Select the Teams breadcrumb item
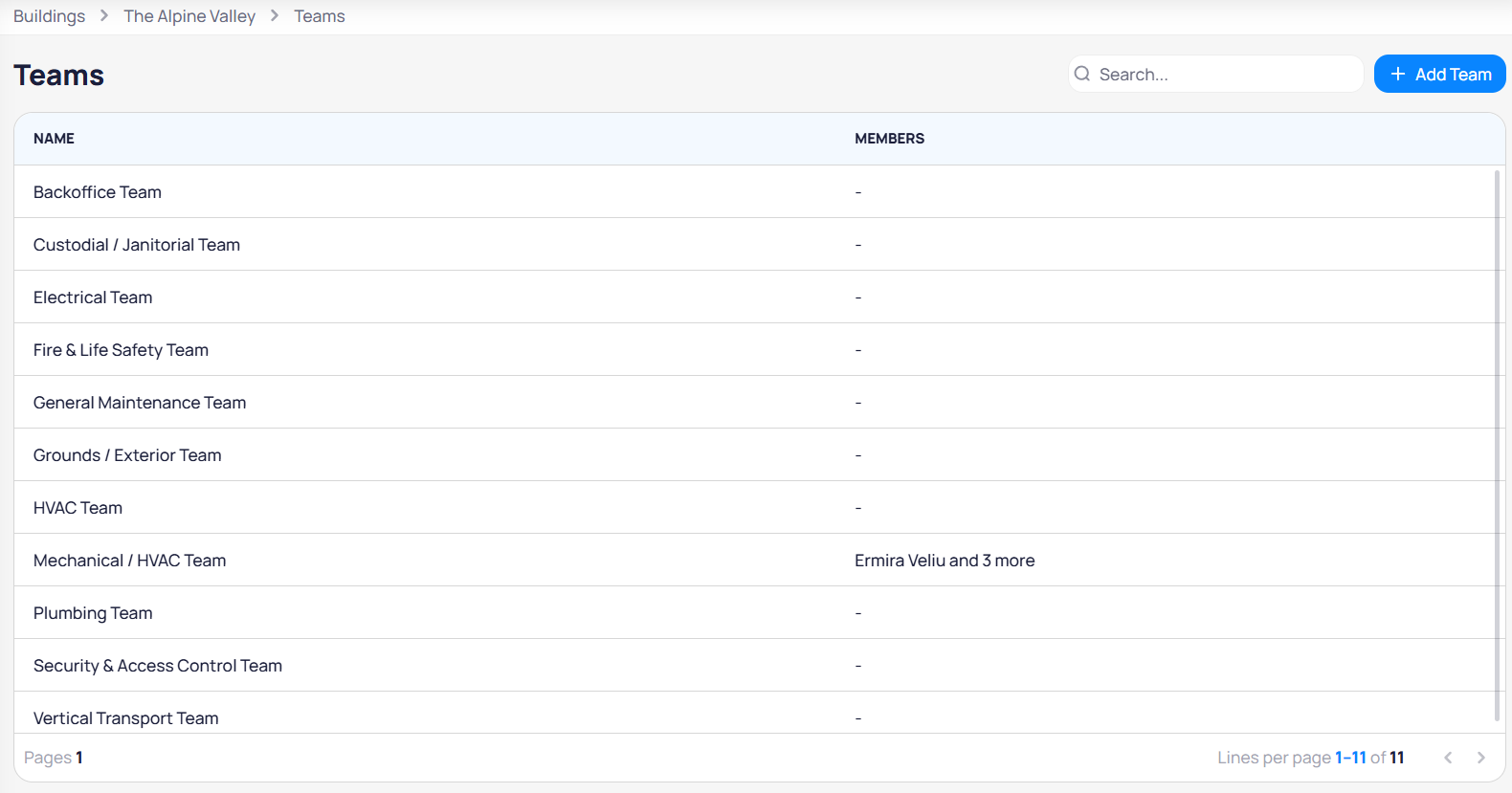This screenshot has height=793, width=1512. (320, 16)
